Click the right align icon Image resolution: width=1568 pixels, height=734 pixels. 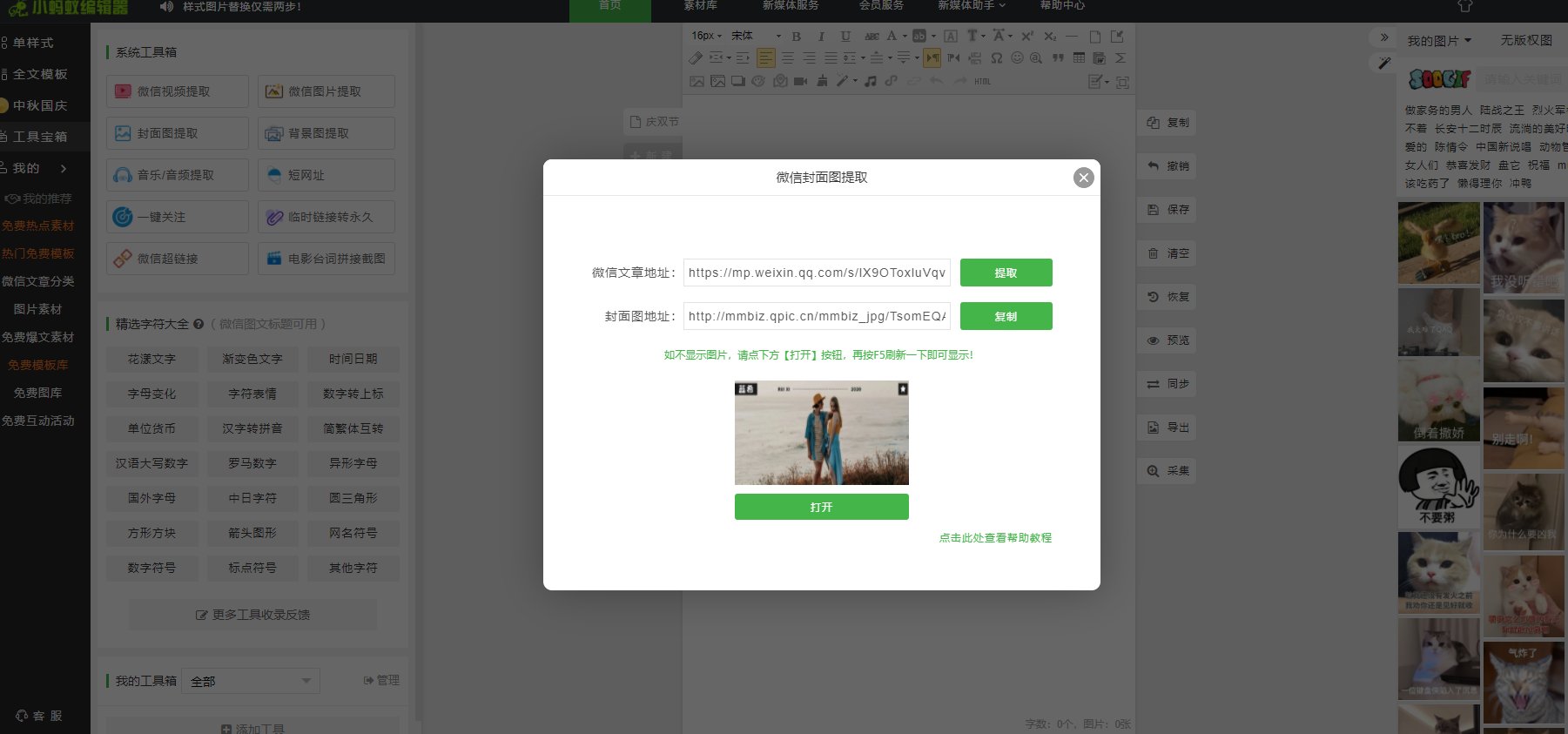[x=809, y=57]
